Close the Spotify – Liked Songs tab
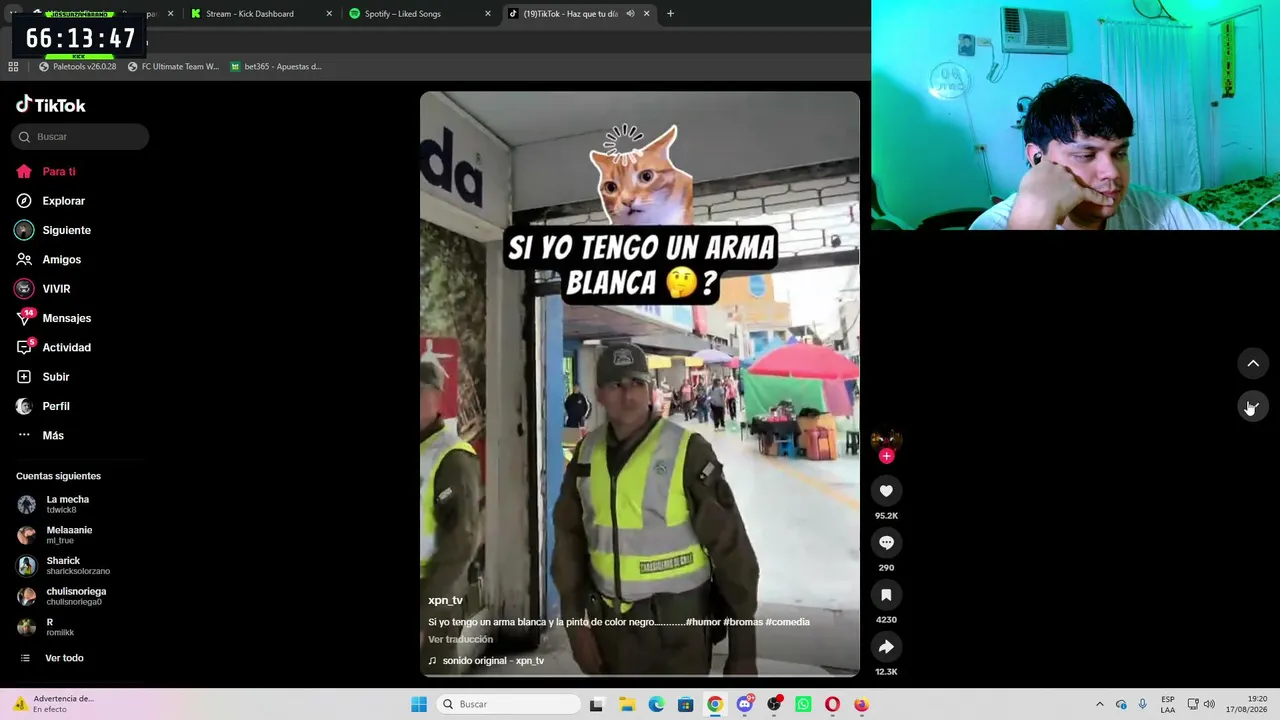The image size is (1280, 720). click(488, 14)
